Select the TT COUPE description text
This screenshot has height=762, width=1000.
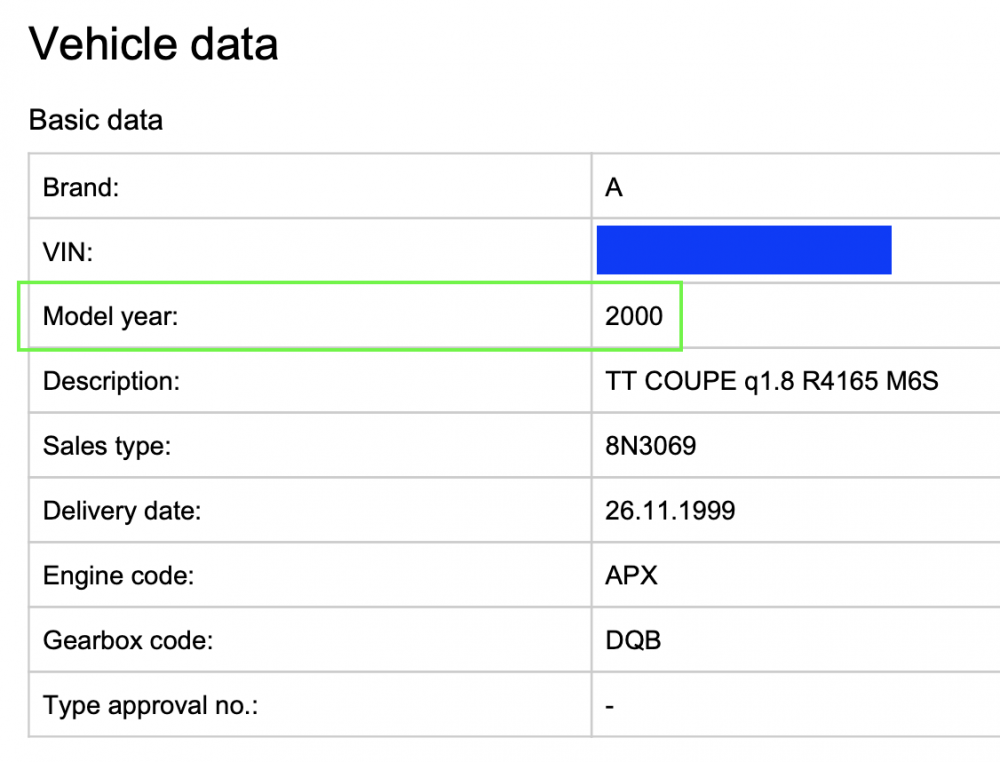pyautogui.click(x=772, y=381)
